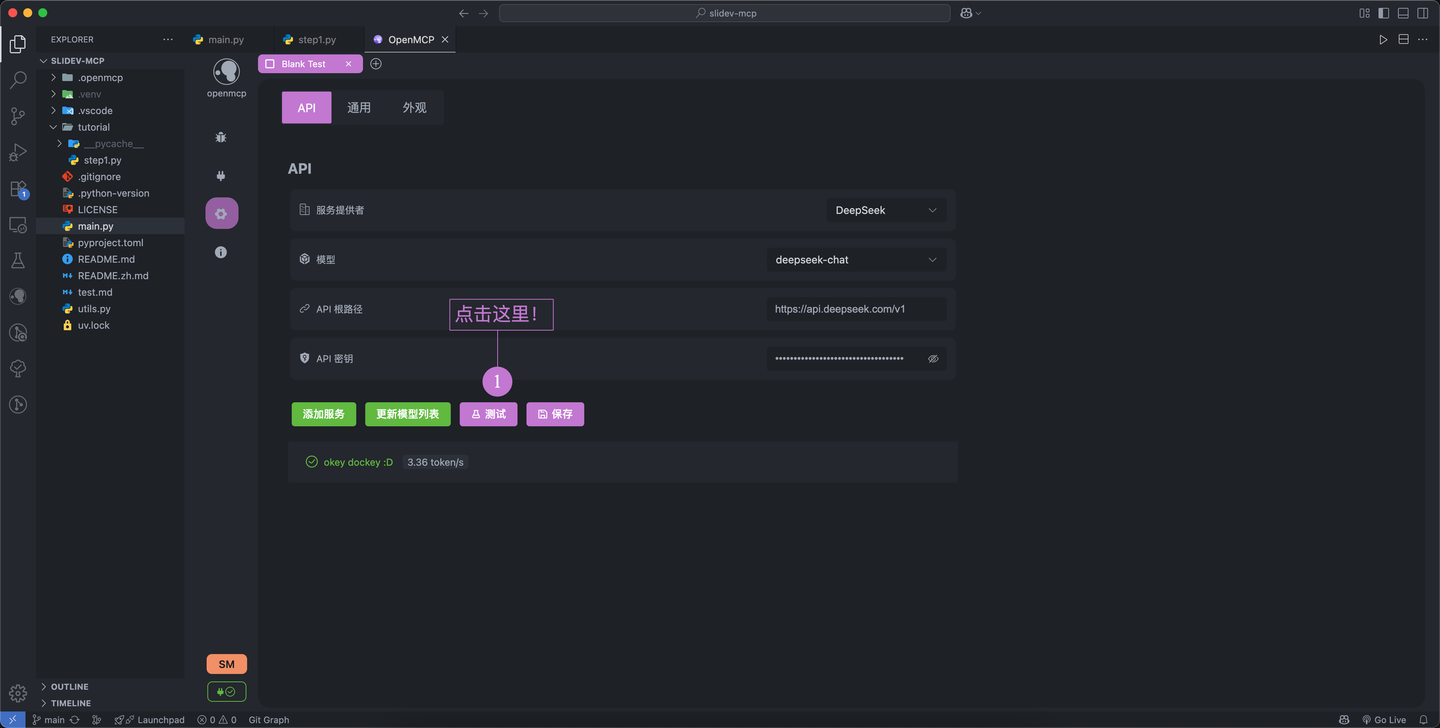Open the Git Graph activity bar icon

(x=17, y=405)
